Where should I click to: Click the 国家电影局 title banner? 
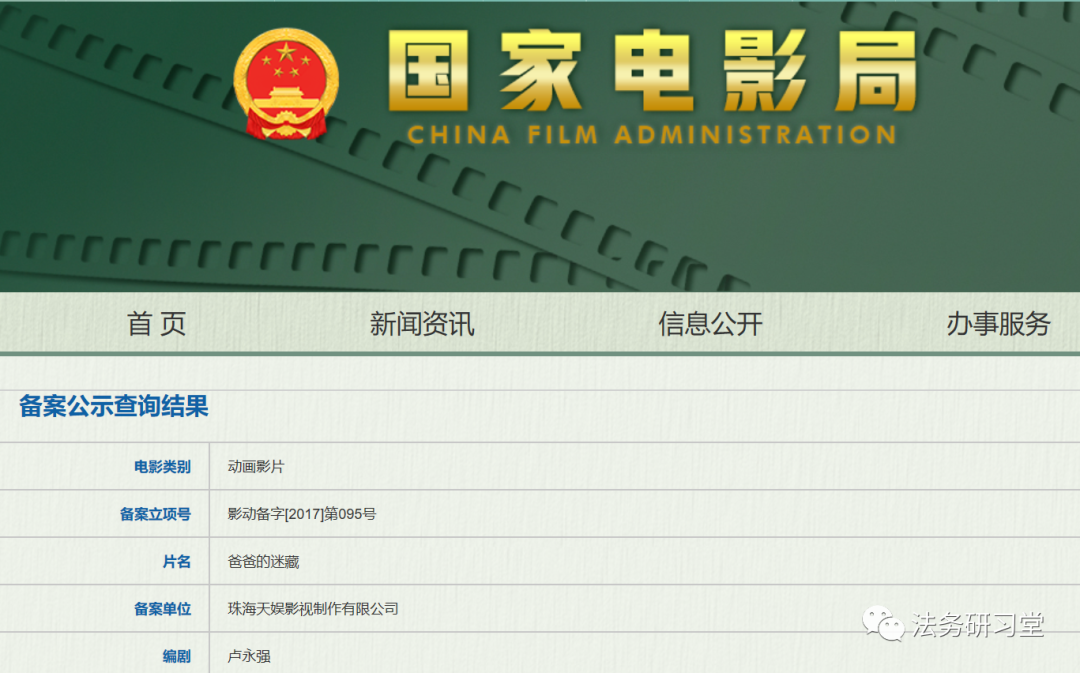[652, 71]
